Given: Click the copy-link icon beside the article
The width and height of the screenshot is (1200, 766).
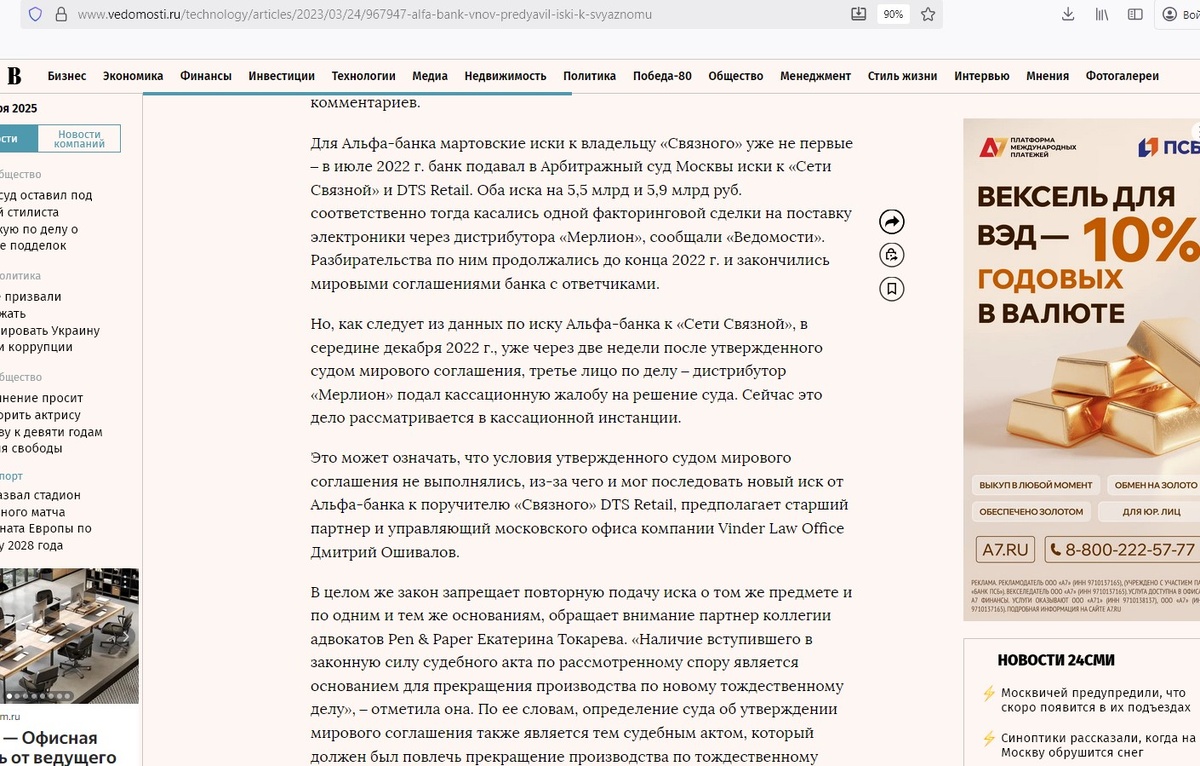Looking at the screenshot, I should 892,255.
